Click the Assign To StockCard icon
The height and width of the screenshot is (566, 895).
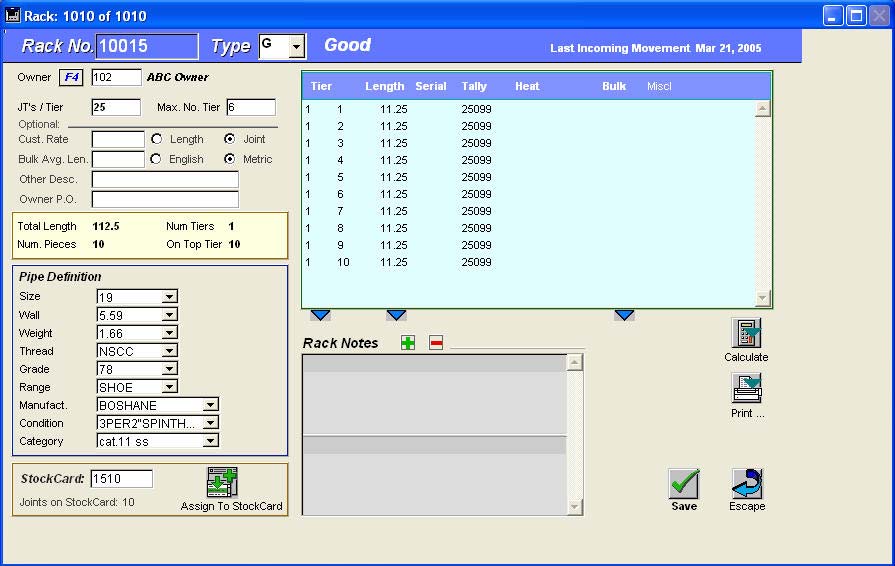click(222, 483)
